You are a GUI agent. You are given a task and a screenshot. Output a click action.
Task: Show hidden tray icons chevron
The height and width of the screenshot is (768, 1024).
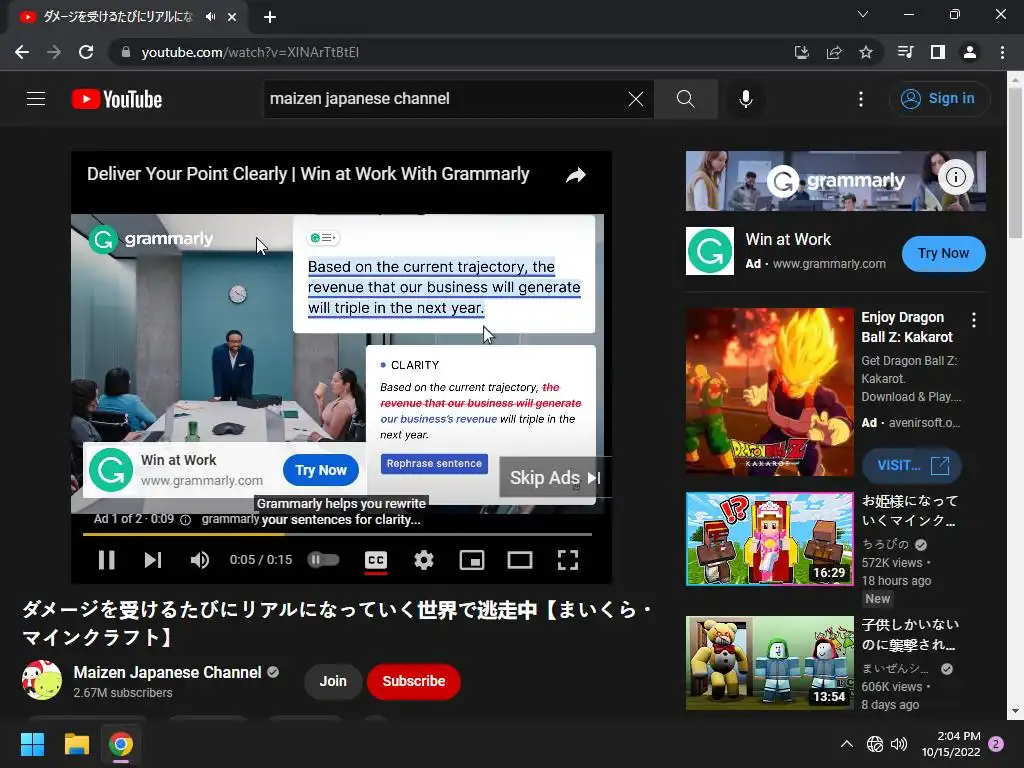(x=847, y=744)
